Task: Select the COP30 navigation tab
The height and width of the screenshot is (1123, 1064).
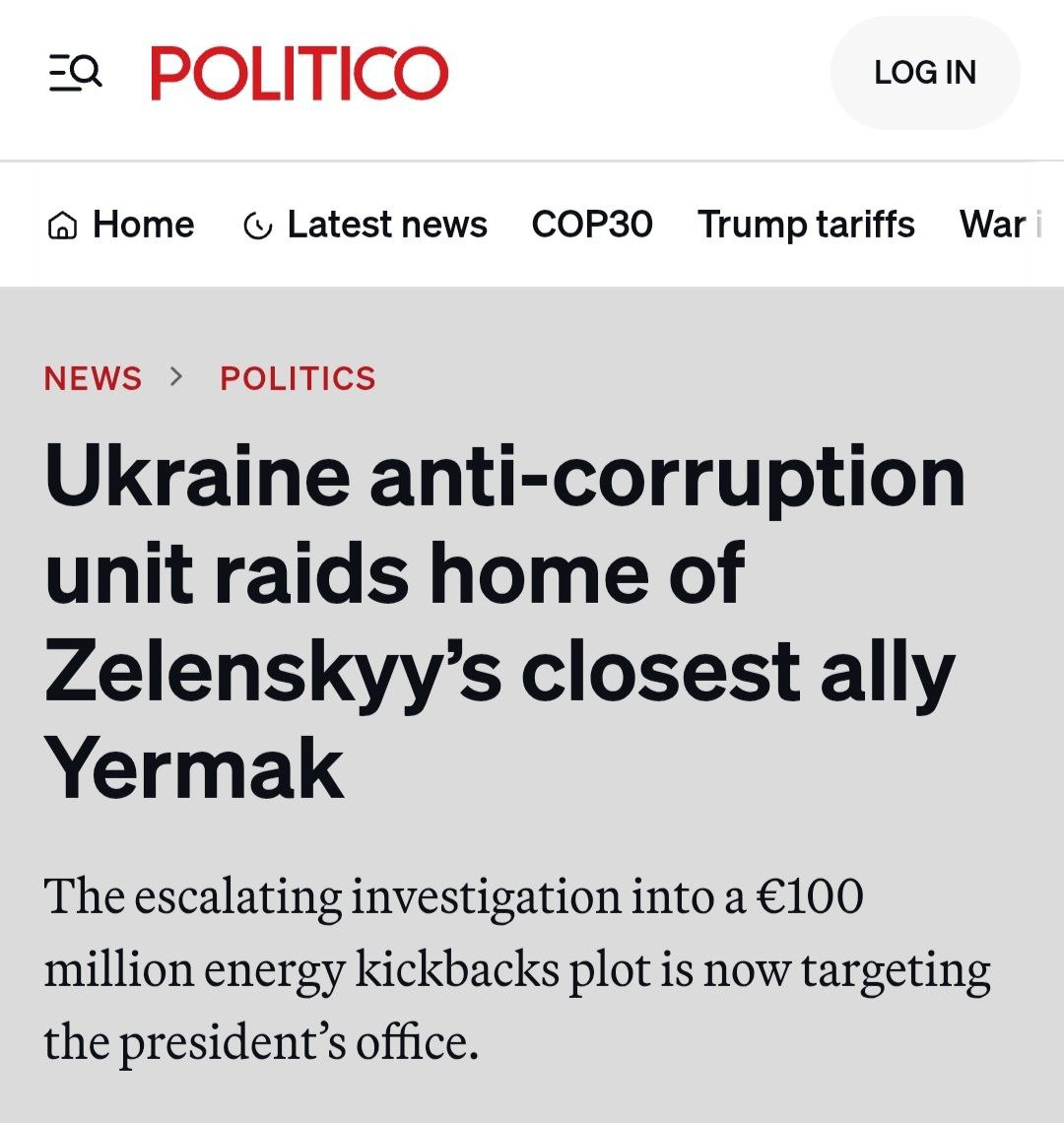Action: point(592,225)
